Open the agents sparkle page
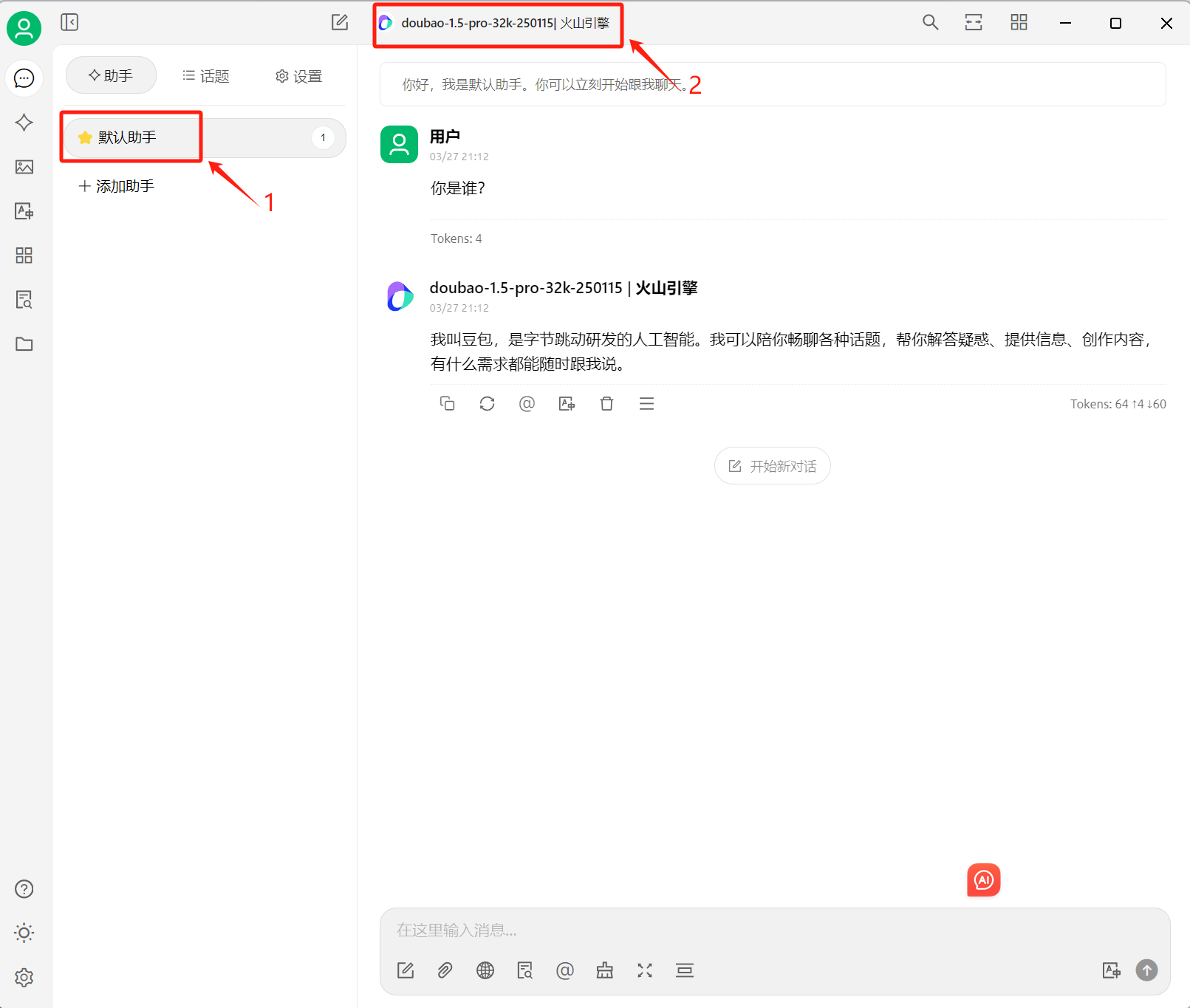Viewport: 1190px width, 1008px height. 24,123
